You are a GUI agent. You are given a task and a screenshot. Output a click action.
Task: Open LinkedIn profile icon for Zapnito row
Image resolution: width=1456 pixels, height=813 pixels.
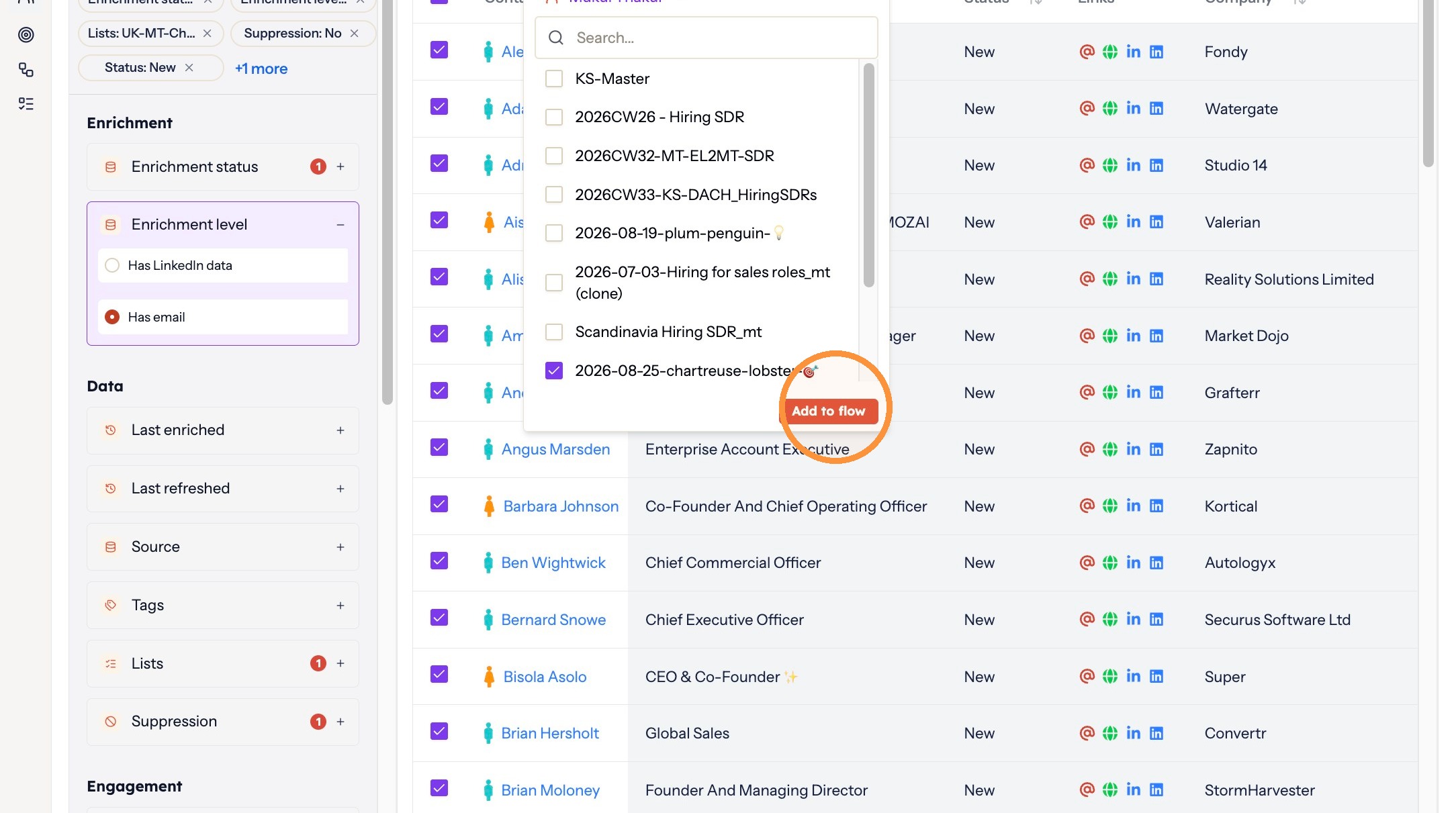click(x=1133, y=448)
